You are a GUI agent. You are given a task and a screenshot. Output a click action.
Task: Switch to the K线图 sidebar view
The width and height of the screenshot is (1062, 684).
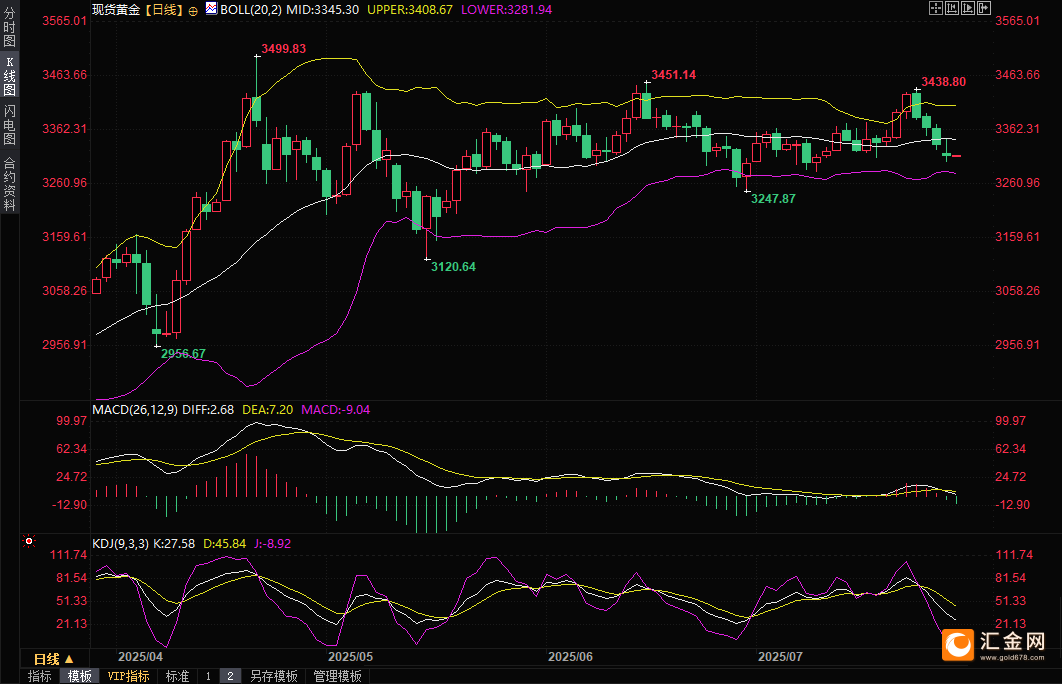9,77
